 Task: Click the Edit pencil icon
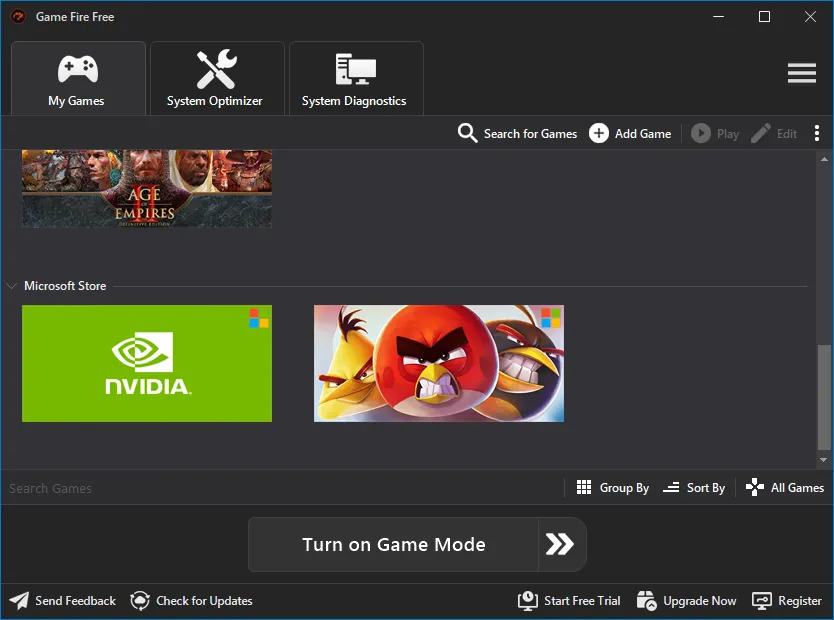point(761,133)
